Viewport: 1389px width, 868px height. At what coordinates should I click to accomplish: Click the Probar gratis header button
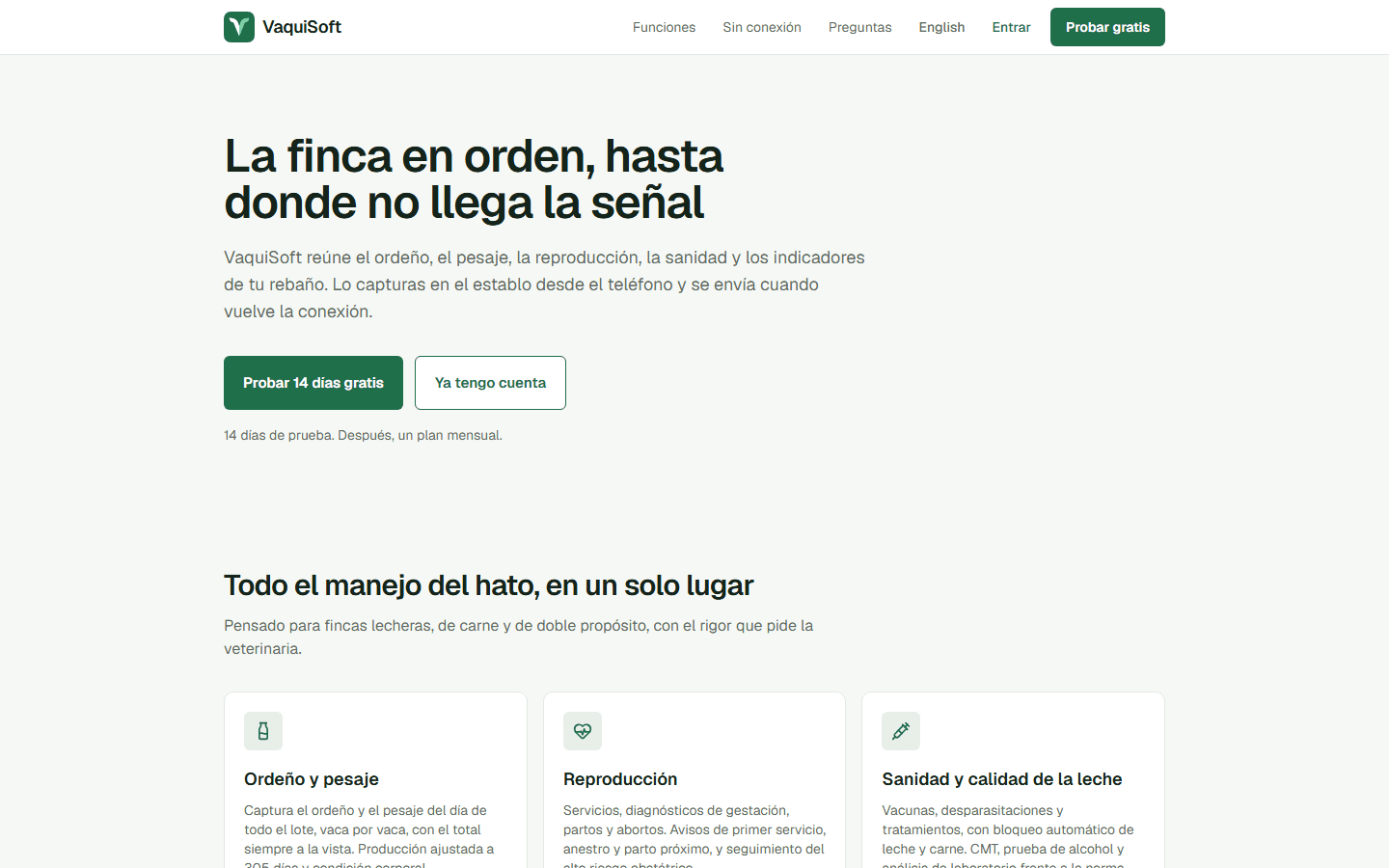tap(1107, 27)
